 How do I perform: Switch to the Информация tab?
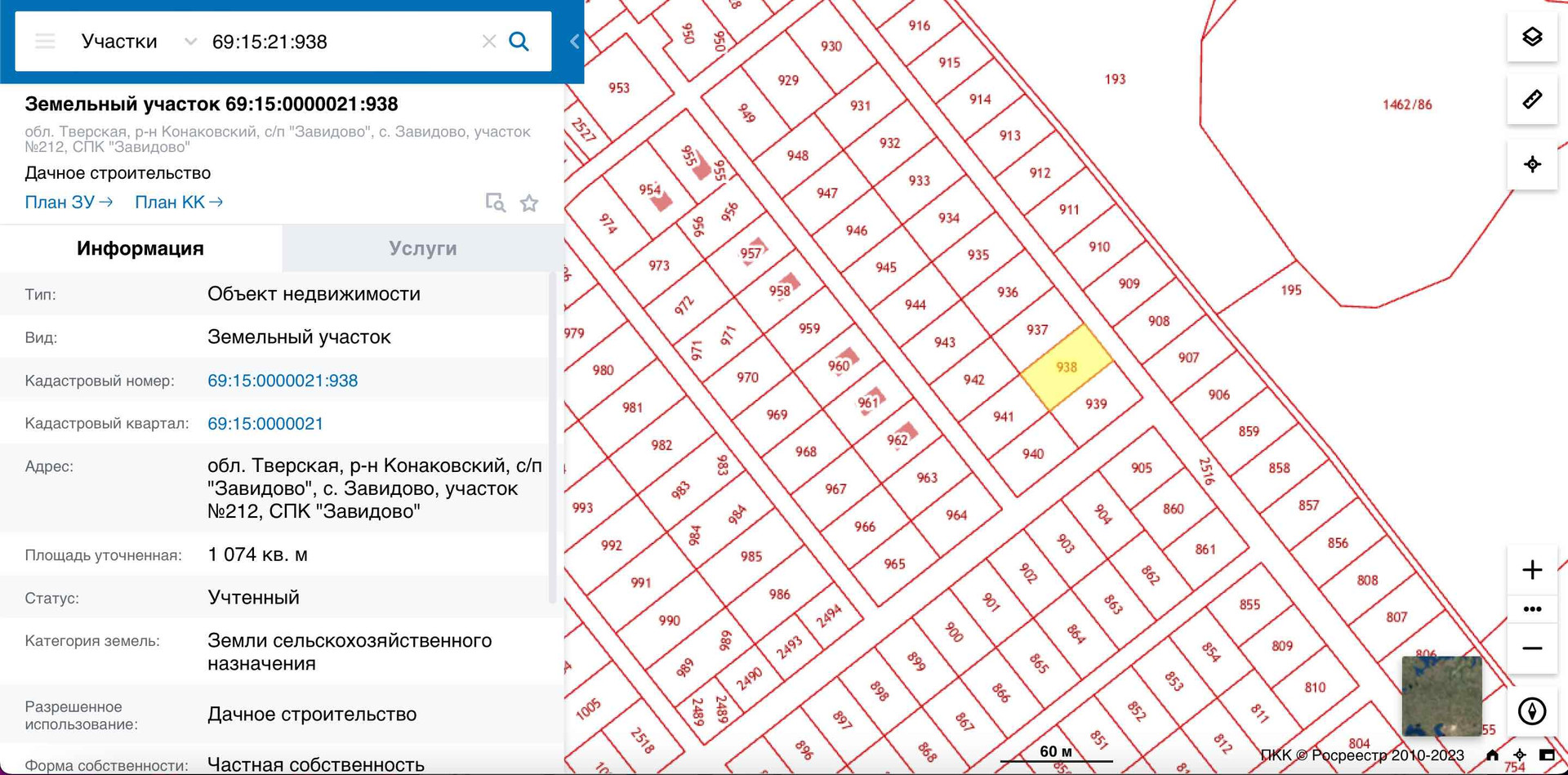click(x=140, y=248)
